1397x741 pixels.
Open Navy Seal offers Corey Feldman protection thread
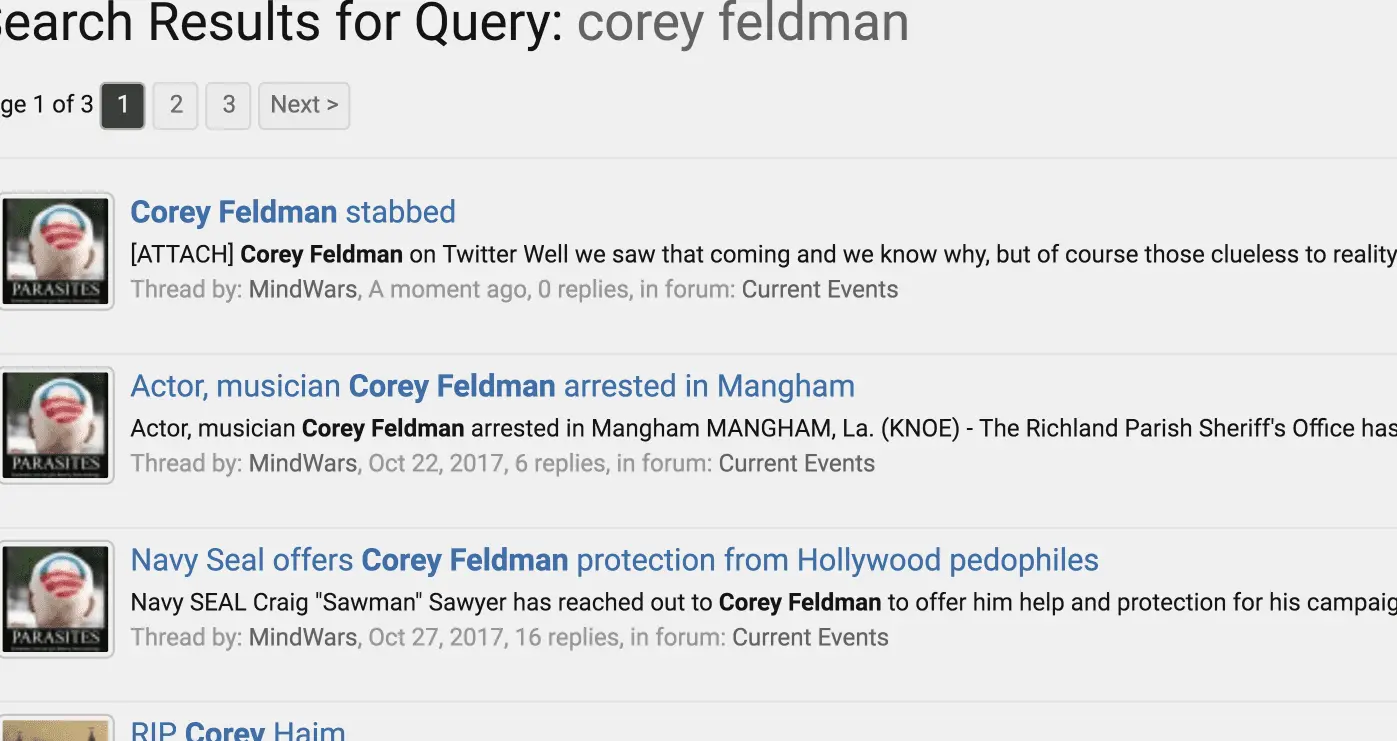point(614,560)
